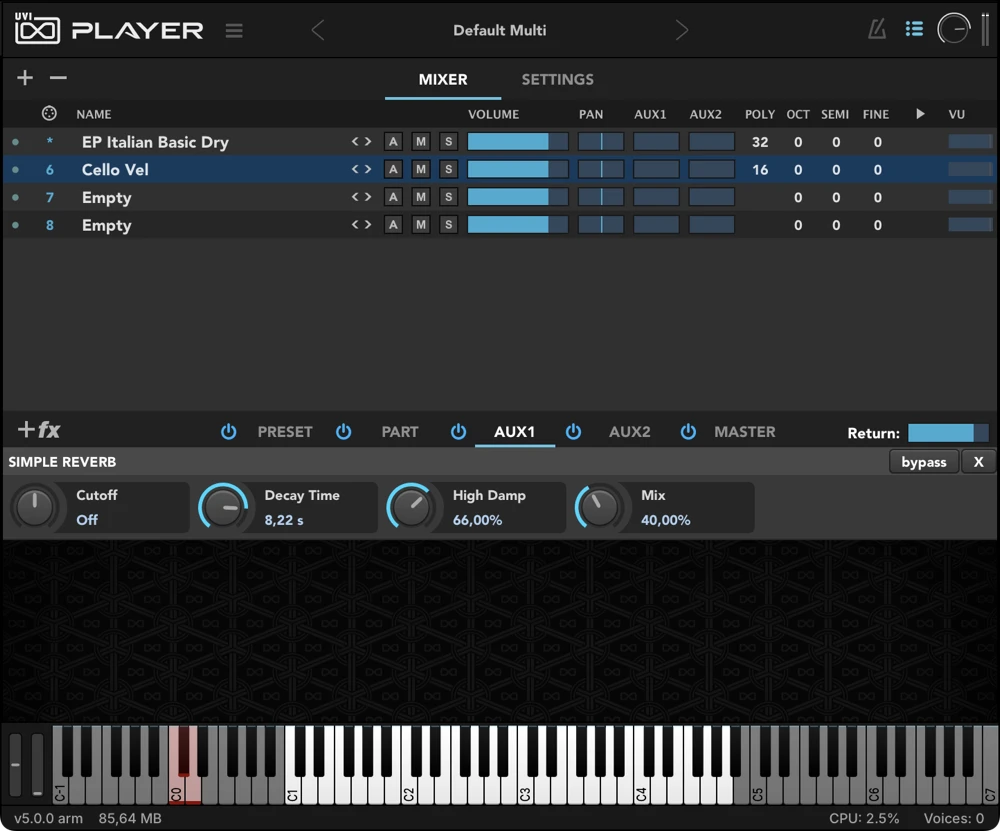The image size is (1000, 831).
Task: Open the list view icon in header
Action: [x=915, y=29]
